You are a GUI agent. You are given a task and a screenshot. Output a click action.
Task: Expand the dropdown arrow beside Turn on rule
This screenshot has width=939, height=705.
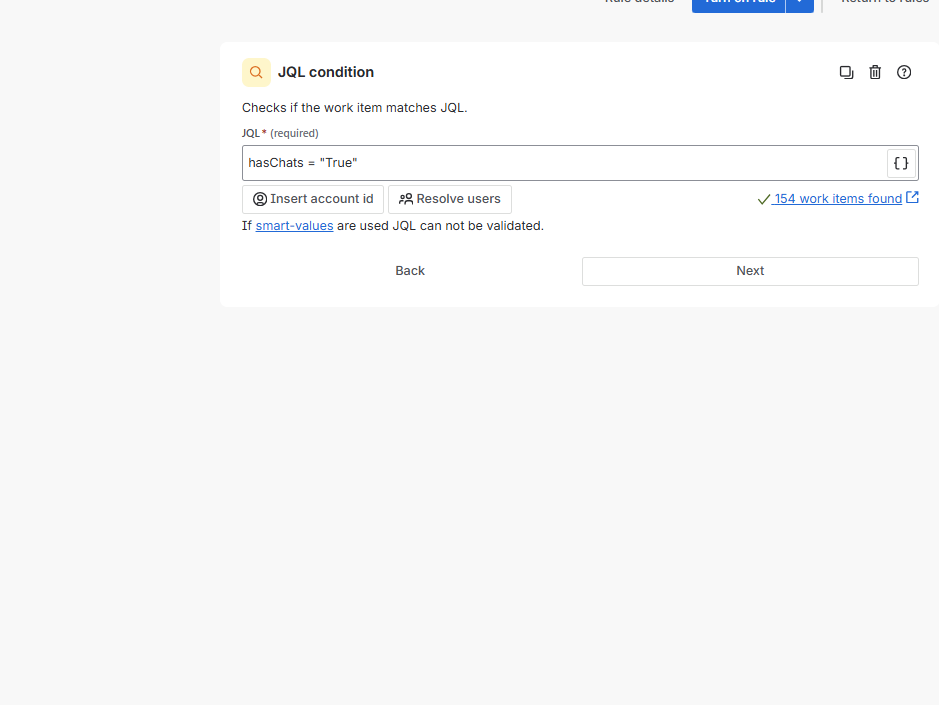coord(800,3)
